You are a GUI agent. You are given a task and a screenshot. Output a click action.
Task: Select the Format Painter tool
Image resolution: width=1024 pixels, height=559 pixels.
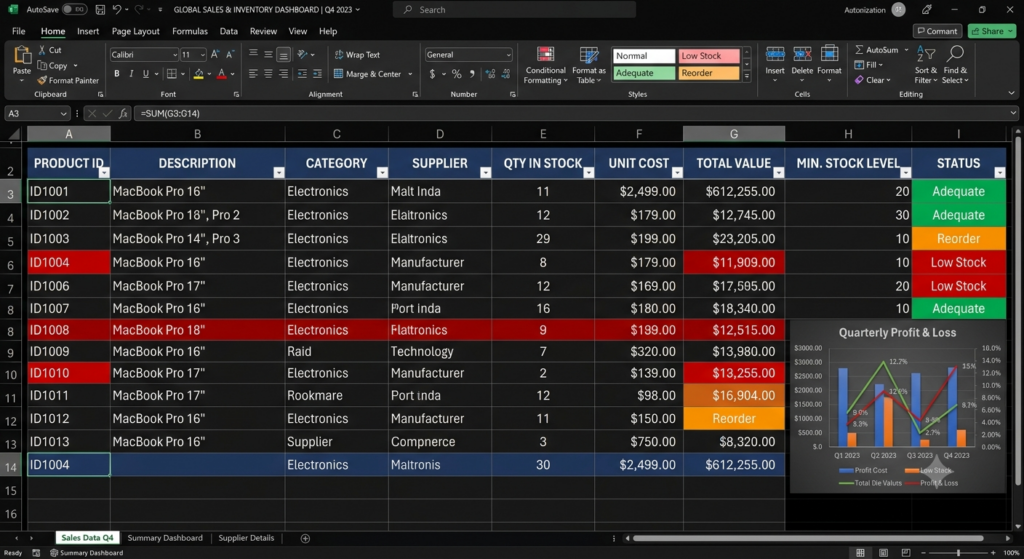click(x=68, y=80)
